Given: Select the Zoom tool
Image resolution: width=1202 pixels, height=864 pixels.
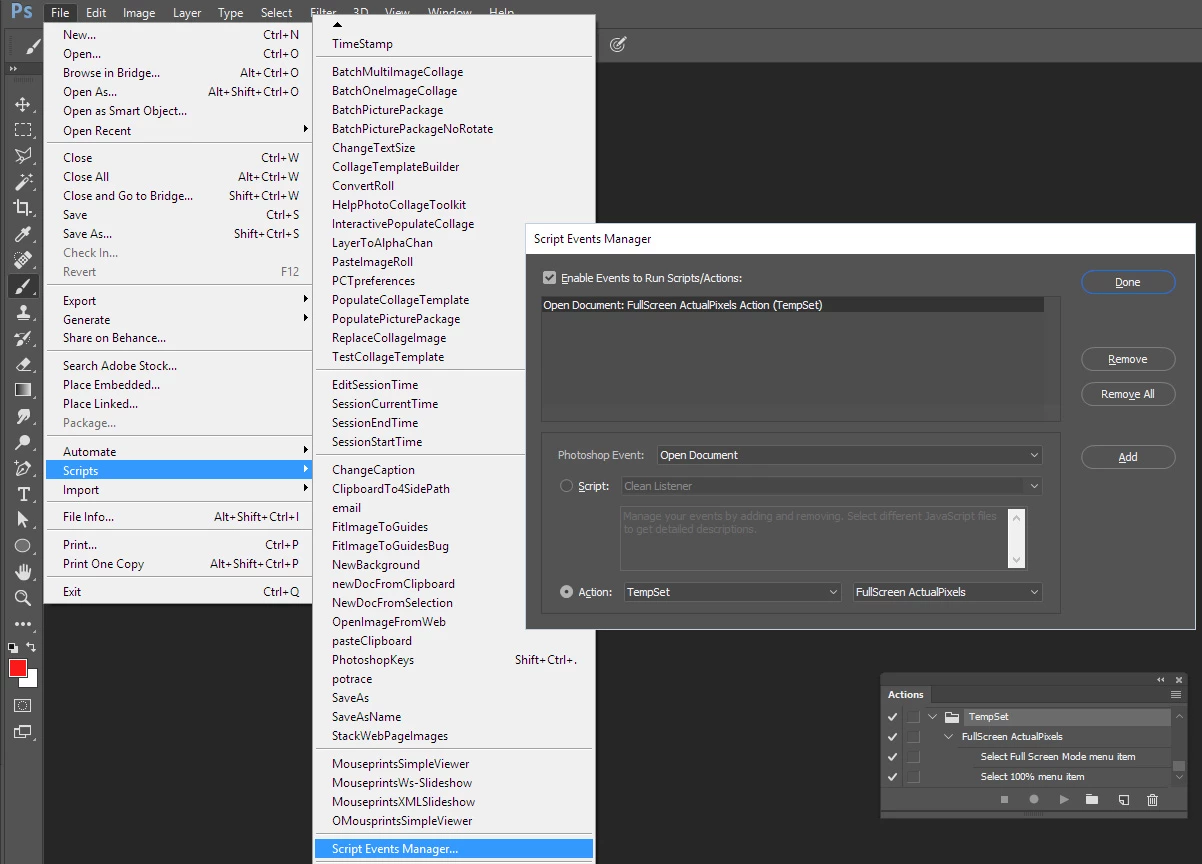Looking at the screenshot, I should (22, 598).
